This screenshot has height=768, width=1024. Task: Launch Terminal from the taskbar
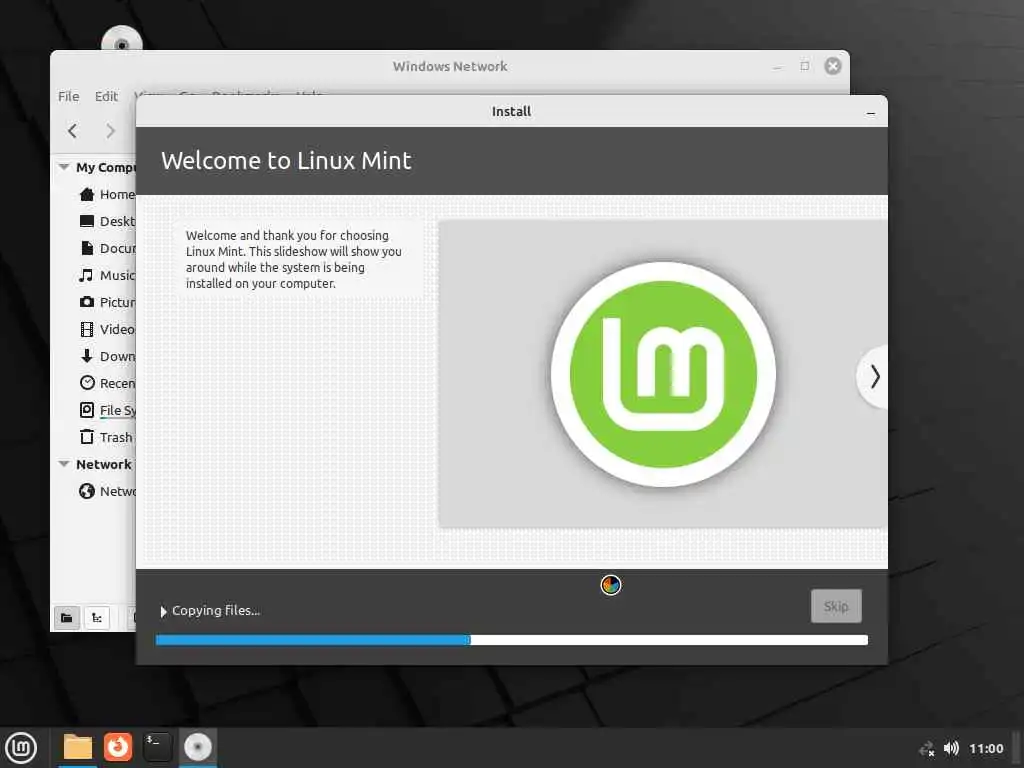pyautogui.click(x=157, y=746)
